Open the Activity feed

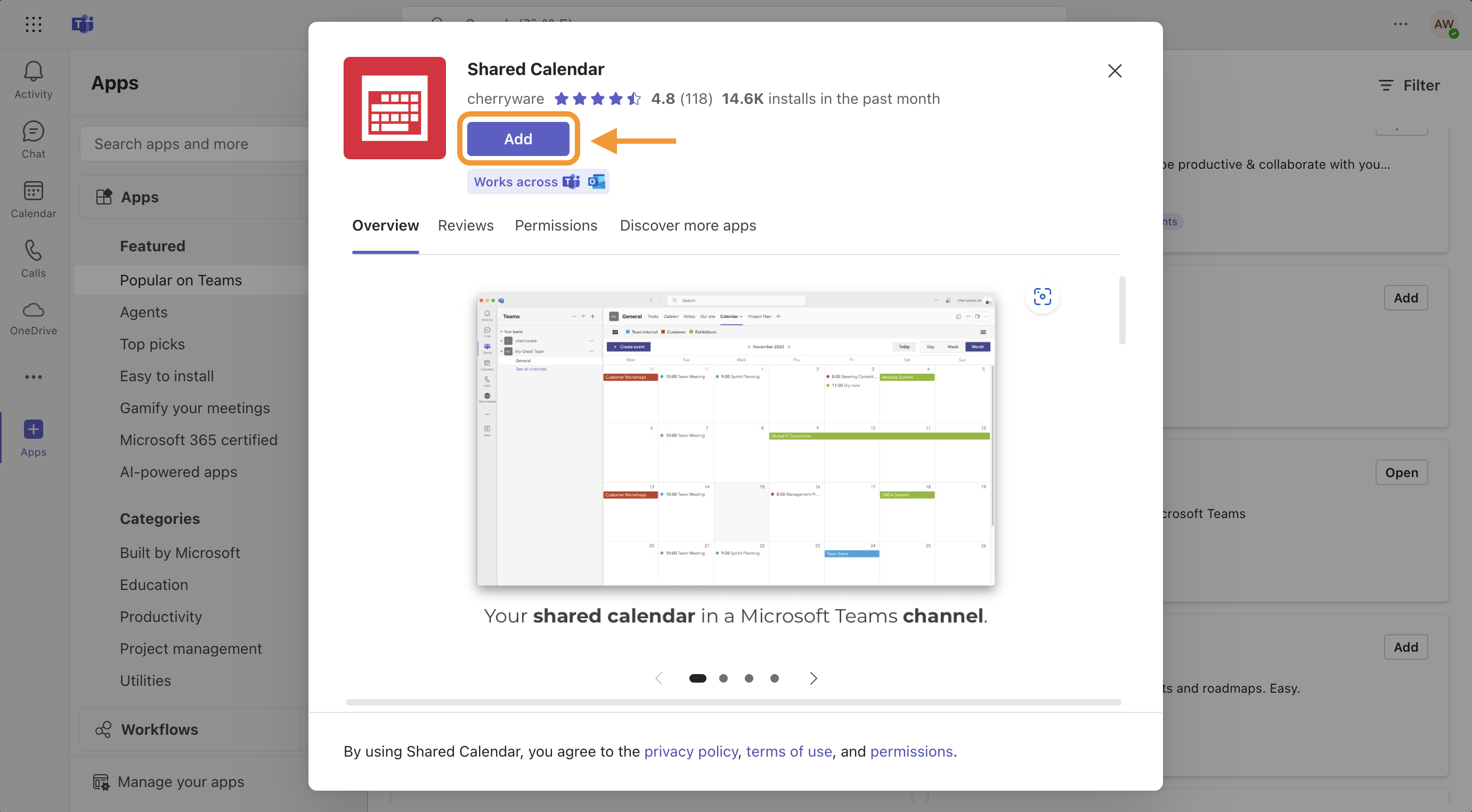click(x=32, y=79)
